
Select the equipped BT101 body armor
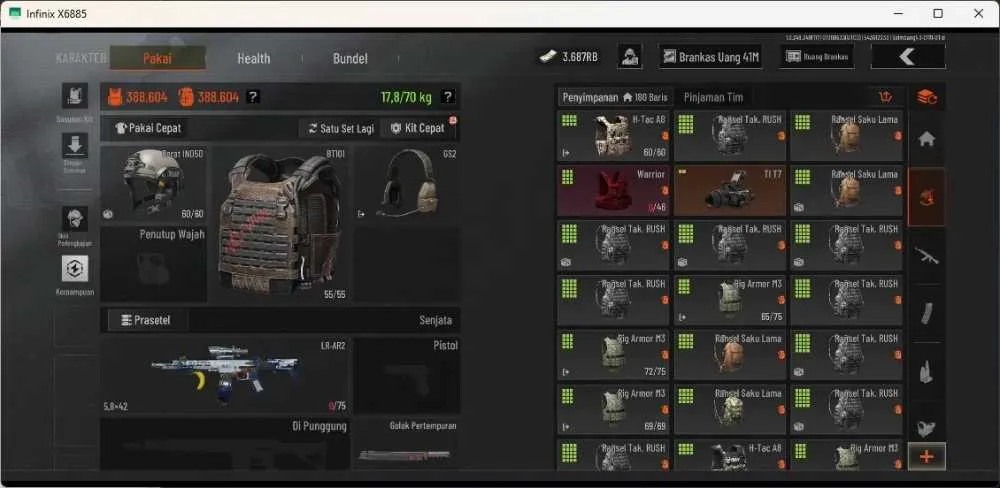pos(281,224)
